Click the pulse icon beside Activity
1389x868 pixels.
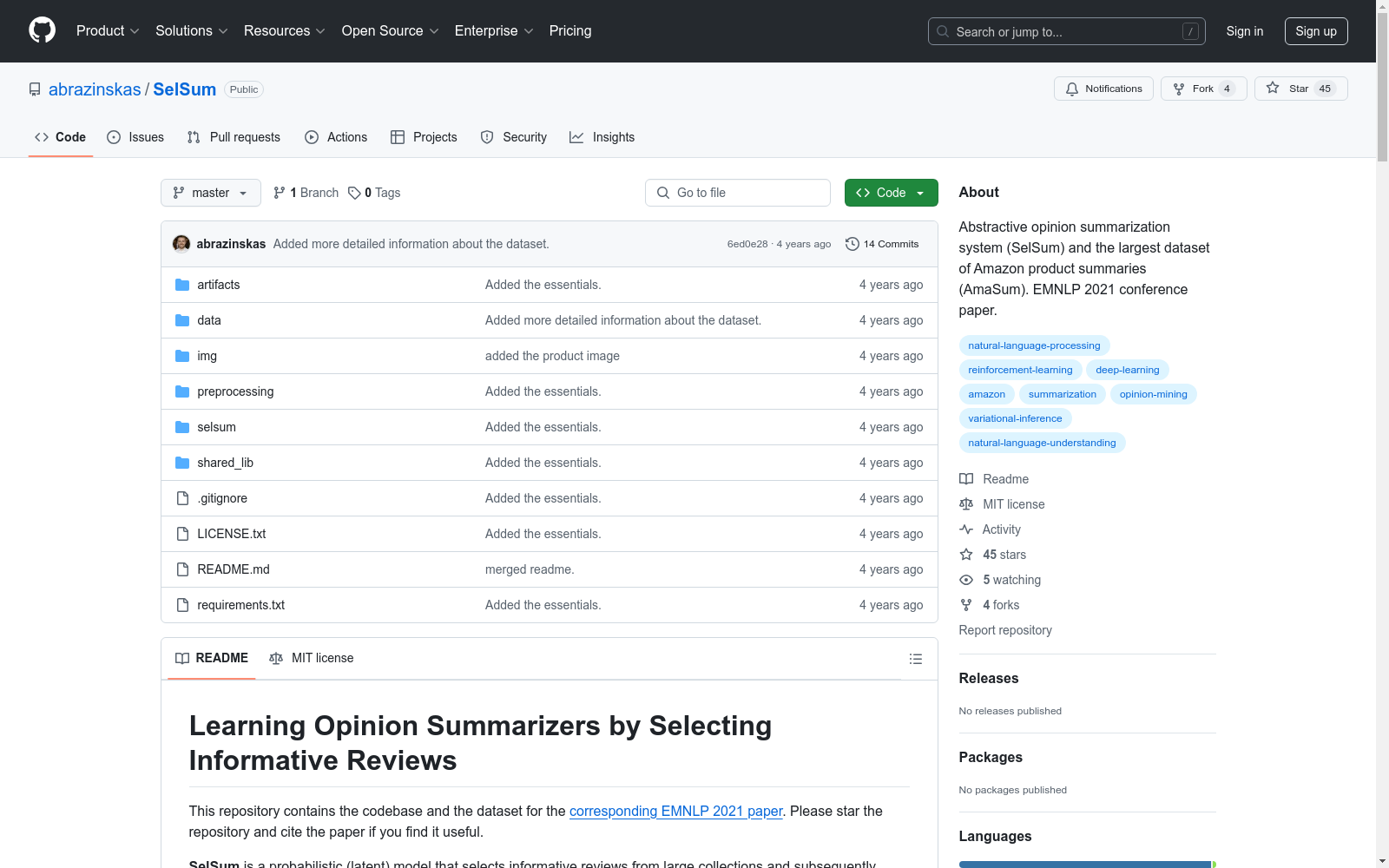(x=966, y=529)
